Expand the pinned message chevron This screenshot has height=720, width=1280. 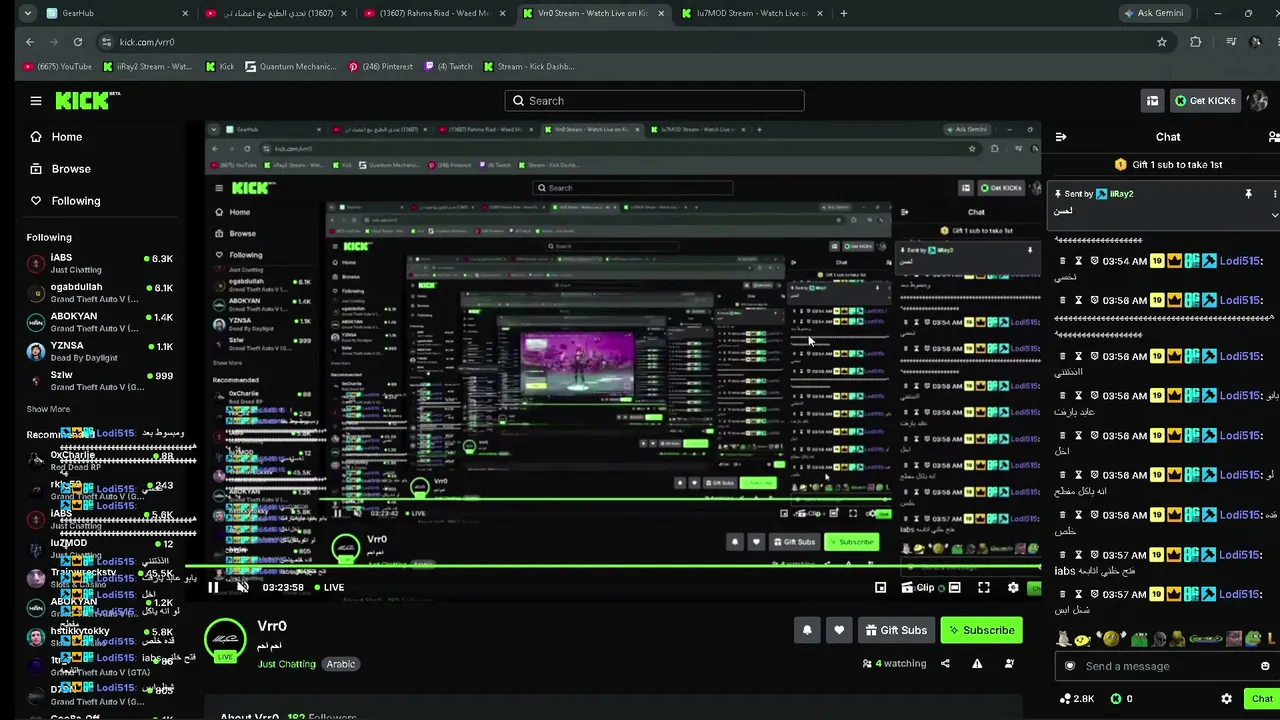[1274, 215]
